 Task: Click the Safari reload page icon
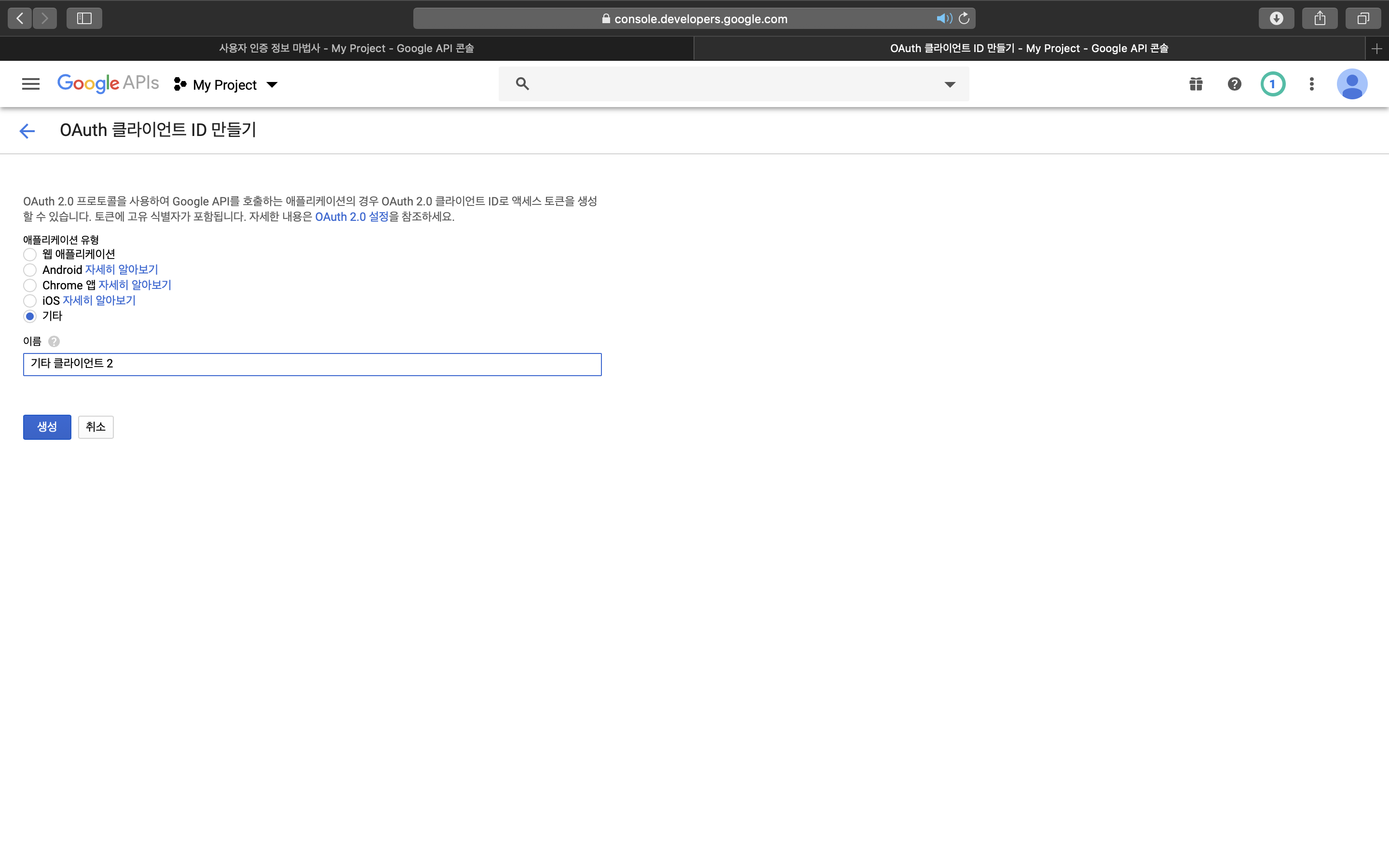tap(964, 18)
